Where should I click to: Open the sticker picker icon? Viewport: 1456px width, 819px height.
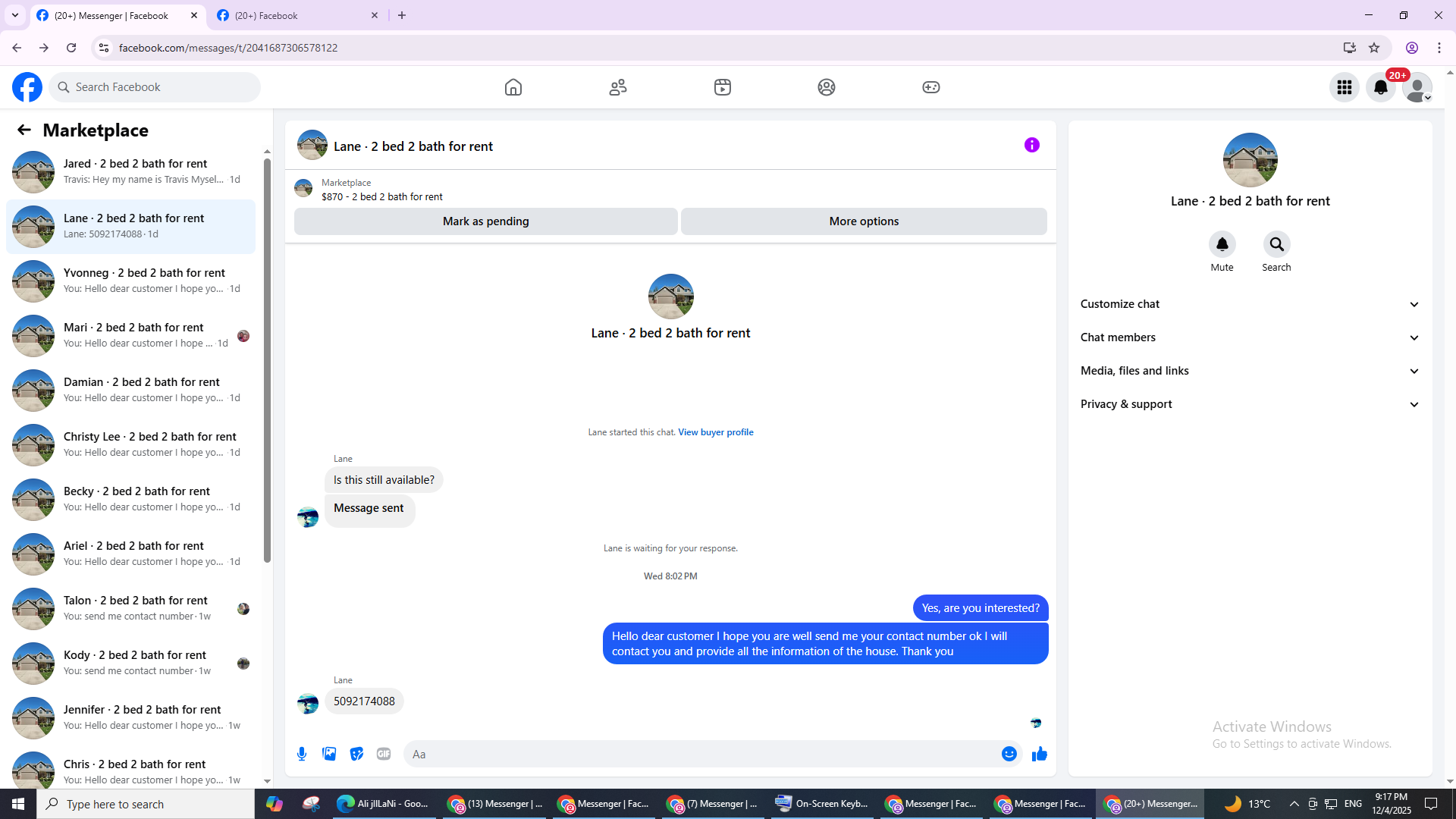coord(356,754)
